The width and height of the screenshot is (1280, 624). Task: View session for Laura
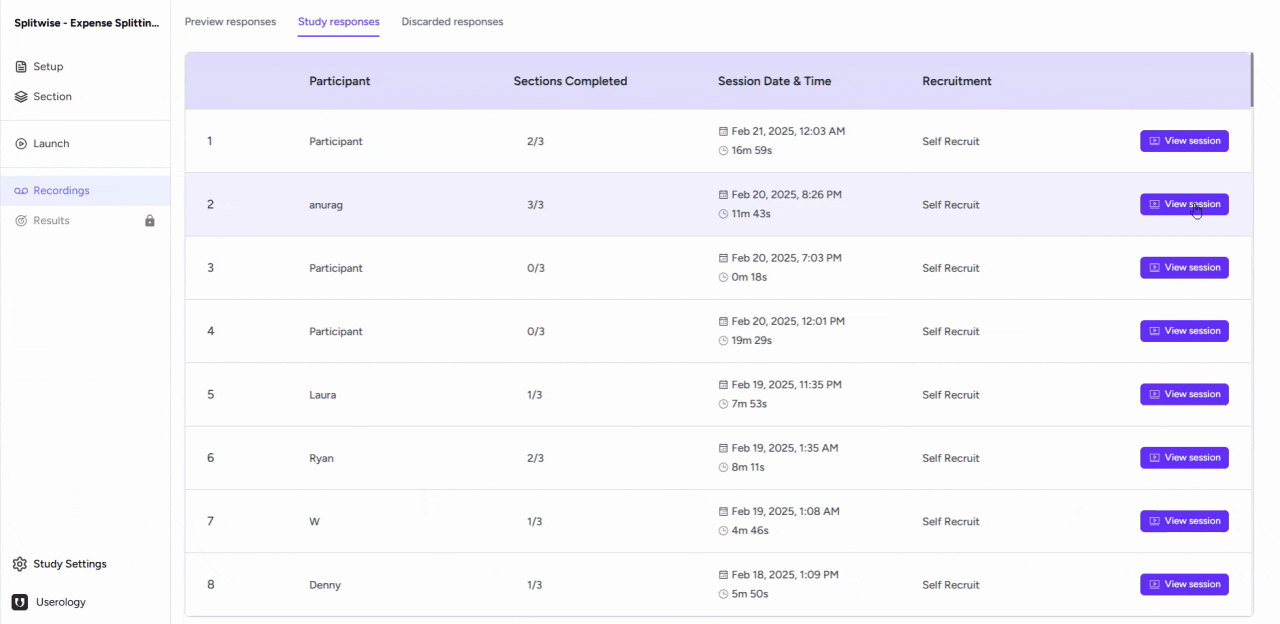tap(1184, 394)
